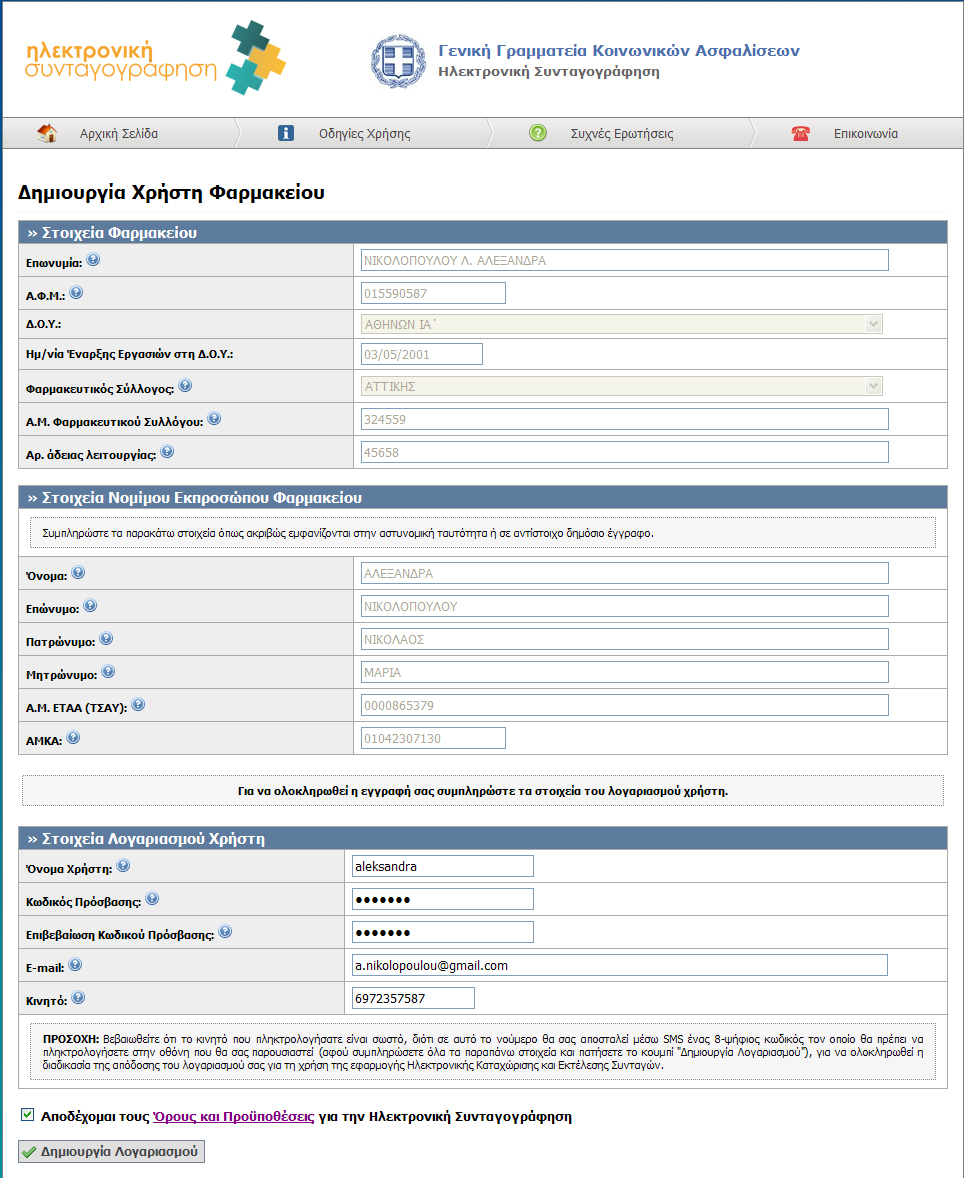Click the help icon beside Επώνυμο

(x=90, y=606)
